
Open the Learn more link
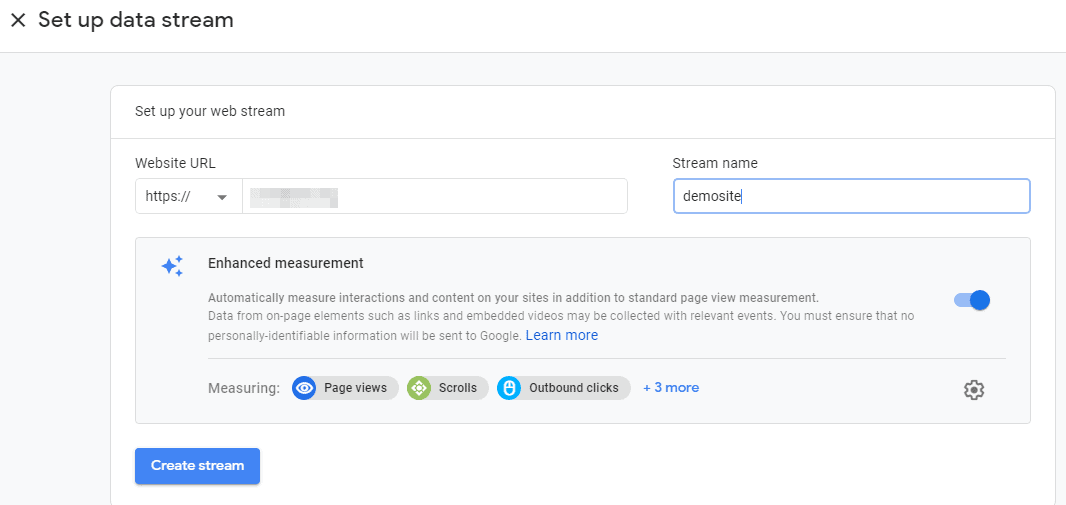[562, 336]
